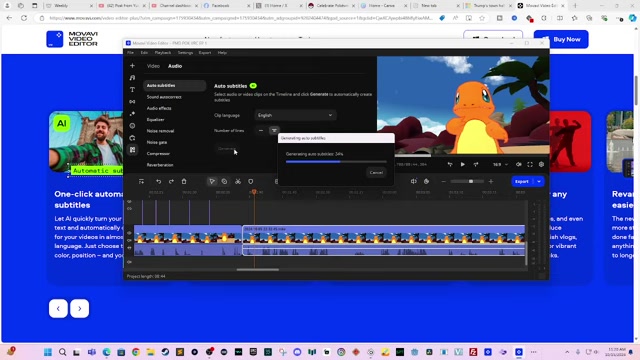Toggle the bottom audio track mute icon
Image resolution: width=640 pixels, height=360 pixels.
pos(129,262)
